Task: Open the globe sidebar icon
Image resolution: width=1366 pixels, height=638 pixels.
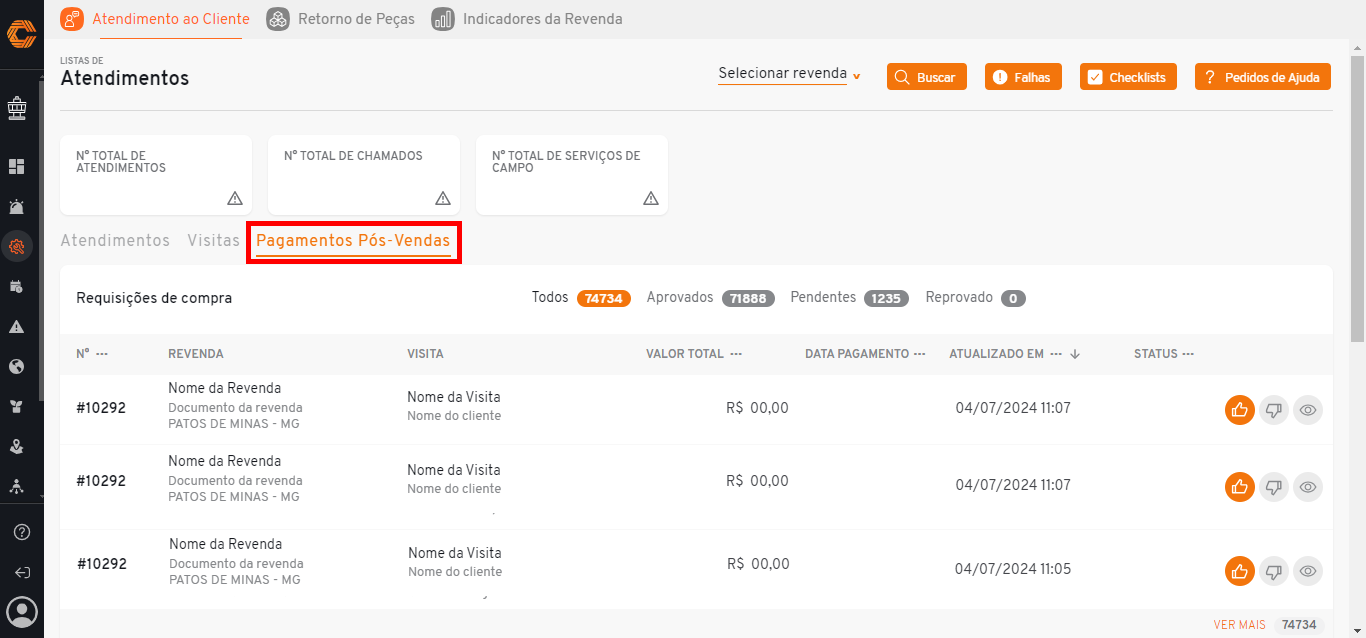Action: (x=16, y=366)
